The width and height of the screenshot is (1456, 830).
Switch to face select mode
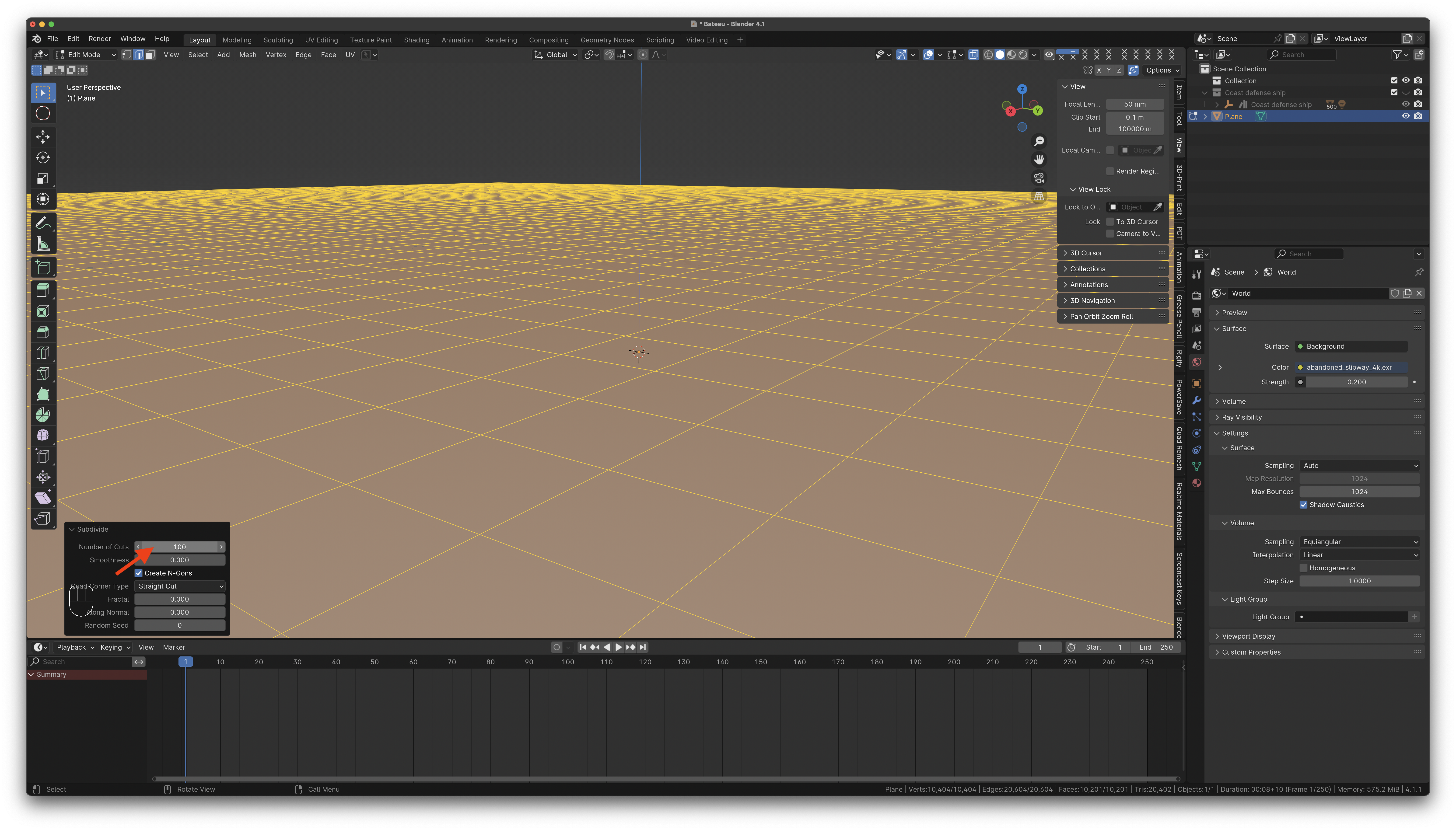coord(150,55)
